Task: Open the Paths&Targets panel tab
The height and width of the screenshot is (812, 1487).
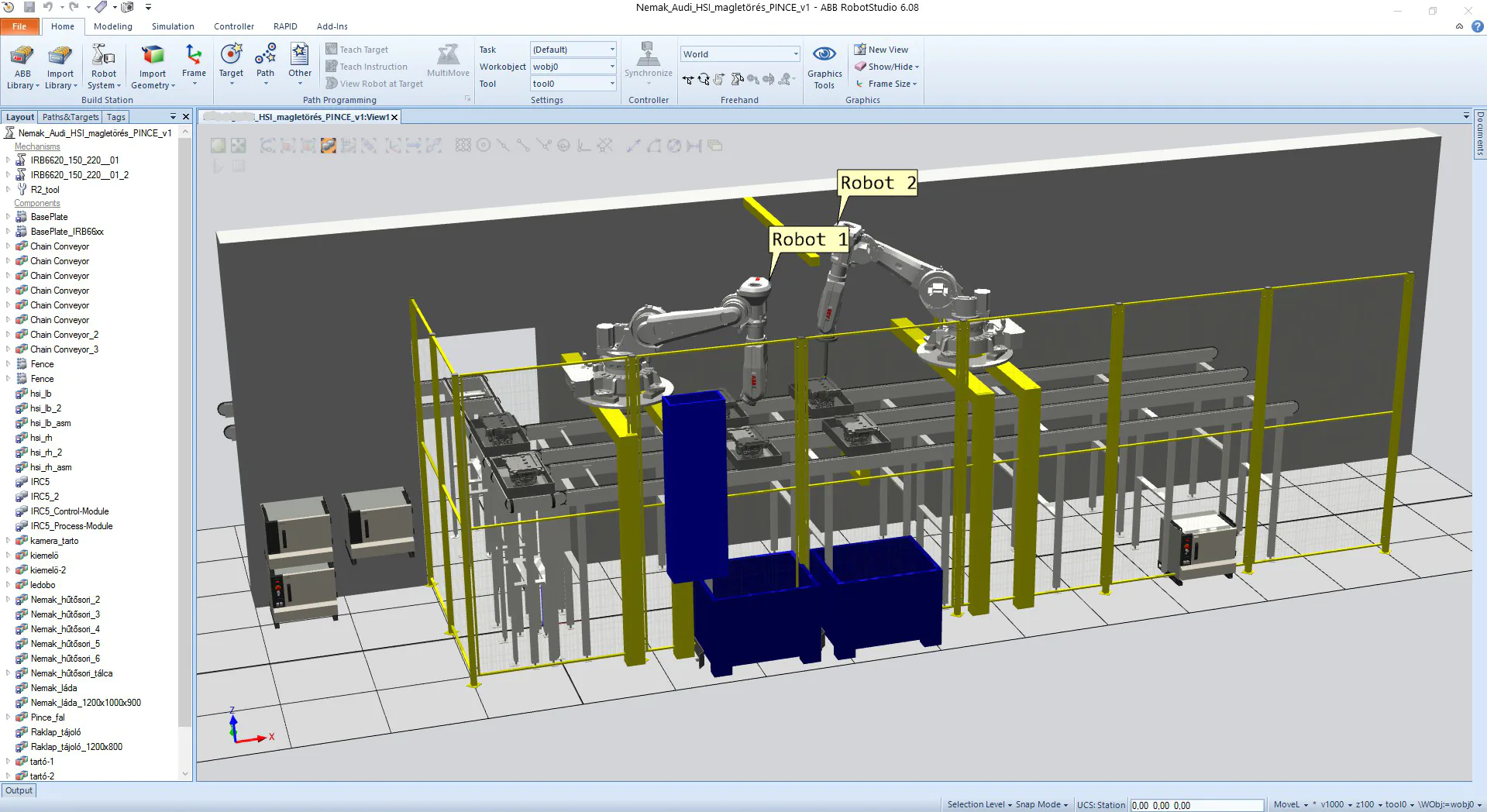Action: point(71,117)
